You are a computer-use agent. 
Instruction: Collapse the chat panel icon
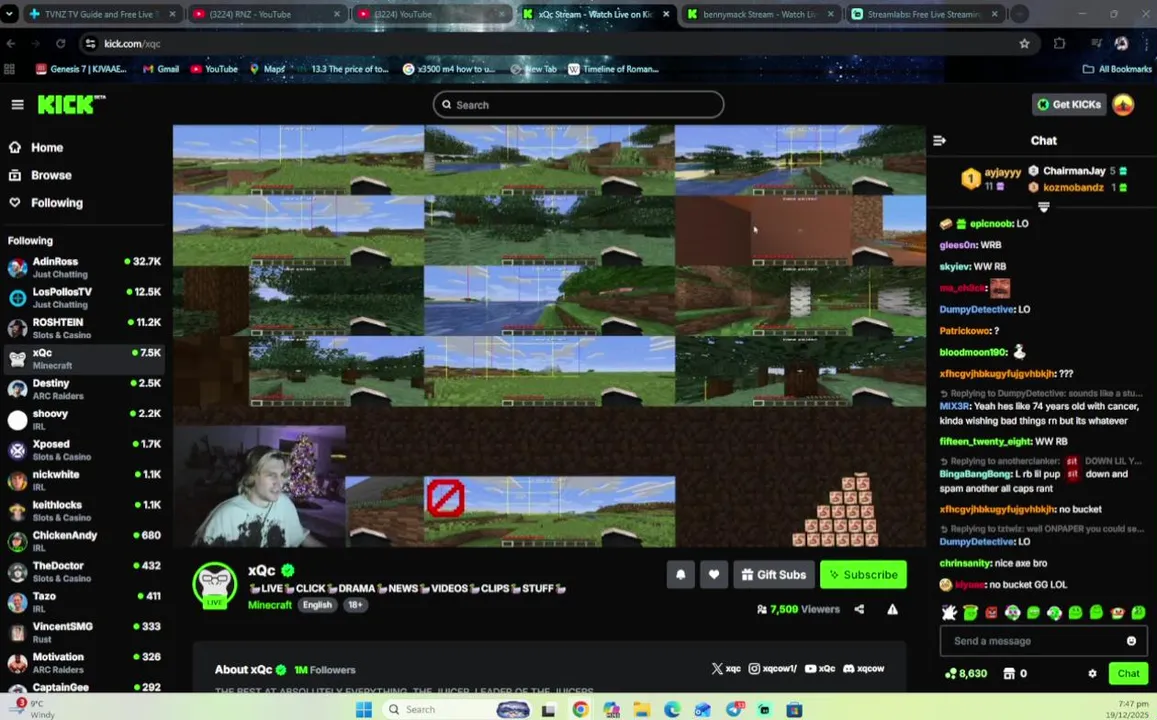point(939,140)
